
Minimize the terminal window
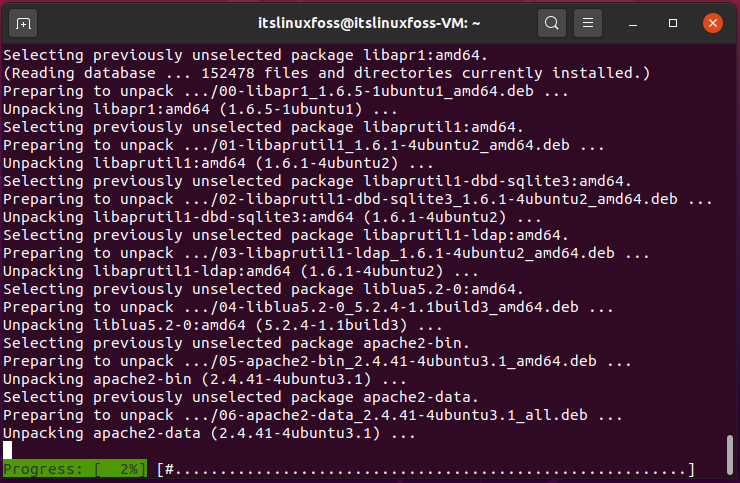pyautogui.click(x=633, y=23)
